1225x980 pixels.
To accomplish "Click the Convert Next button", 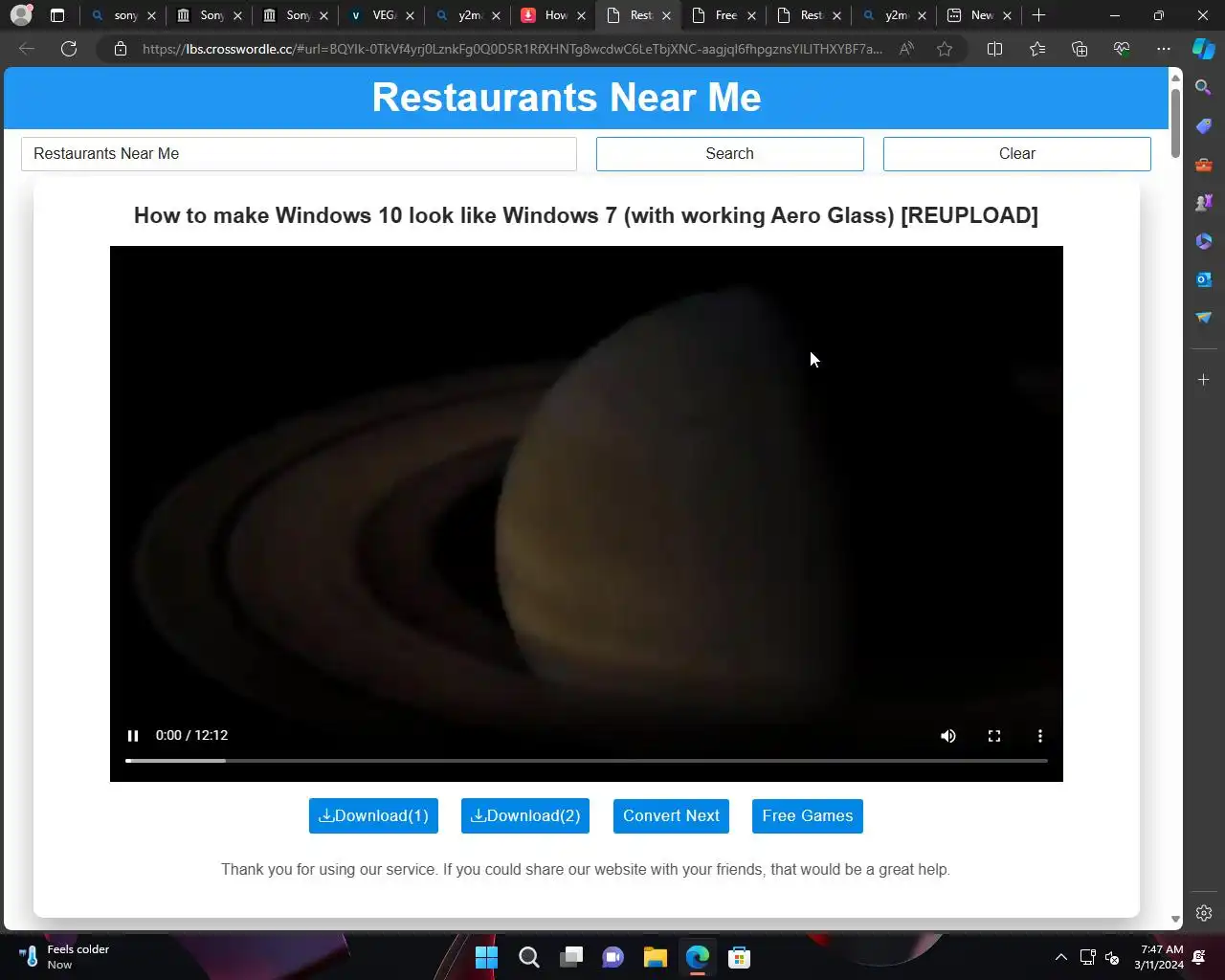I will click(x=671, y=816).
